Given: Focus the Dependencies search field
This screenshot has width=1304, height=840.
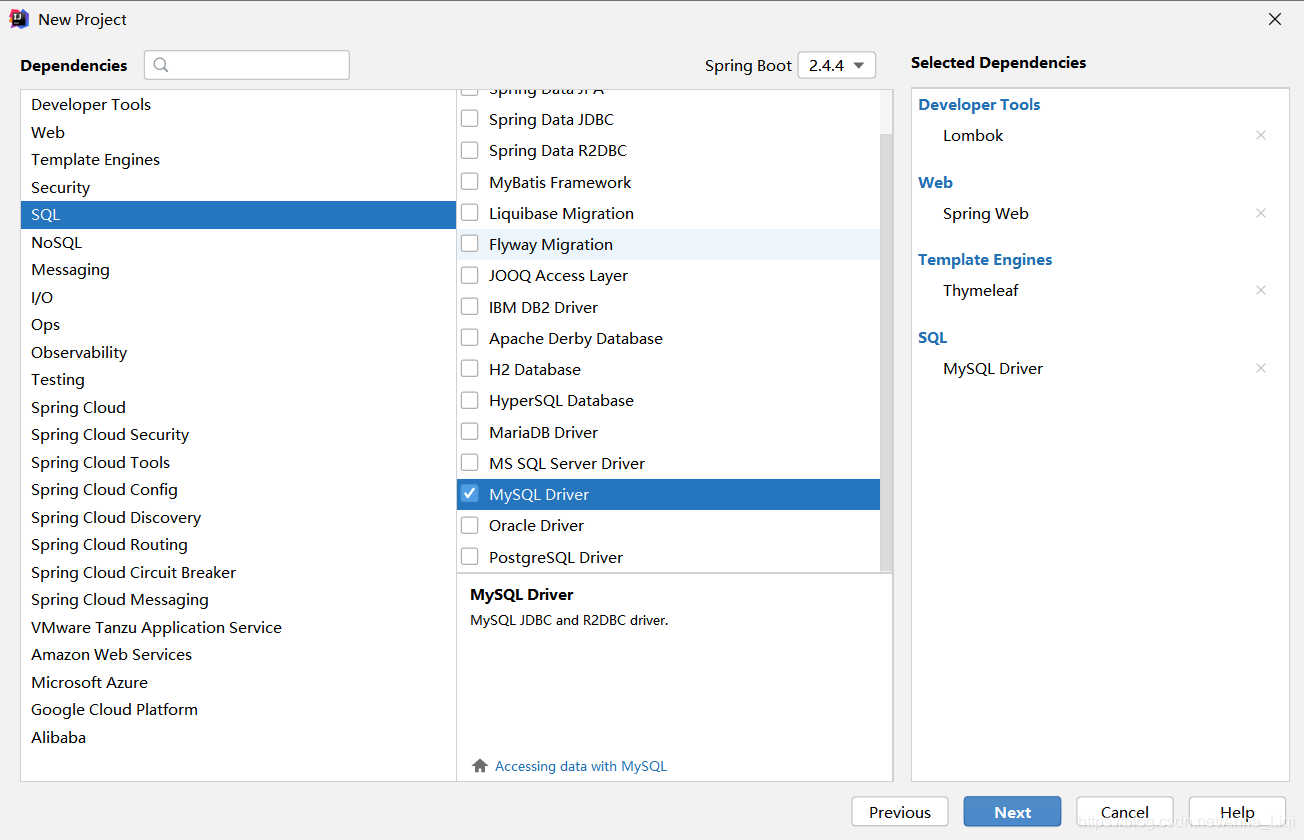Looking at the screenshot, I should tap(247, 65).
